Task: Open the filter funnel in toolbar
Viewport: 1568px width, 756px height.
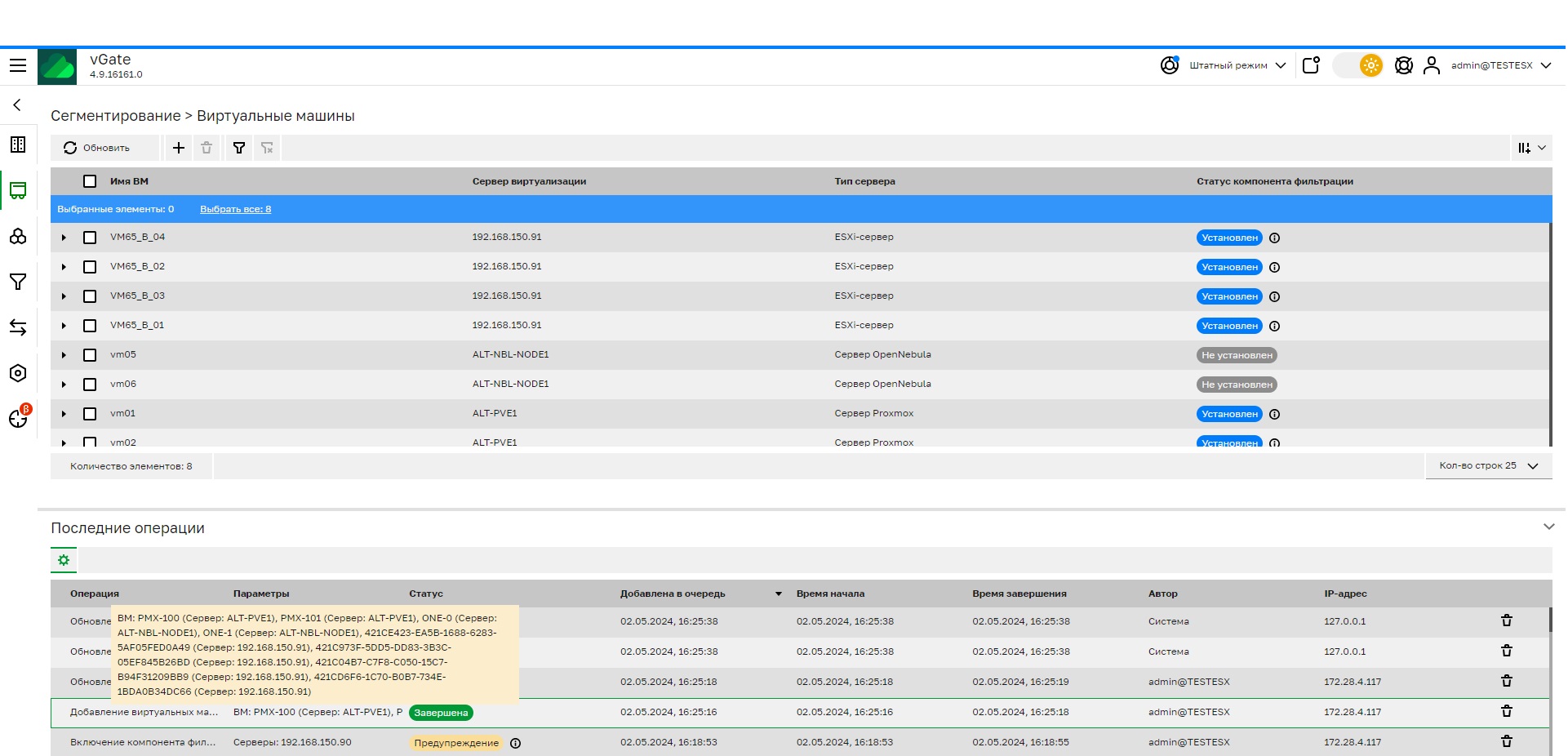Action: (x=239, y=148)
